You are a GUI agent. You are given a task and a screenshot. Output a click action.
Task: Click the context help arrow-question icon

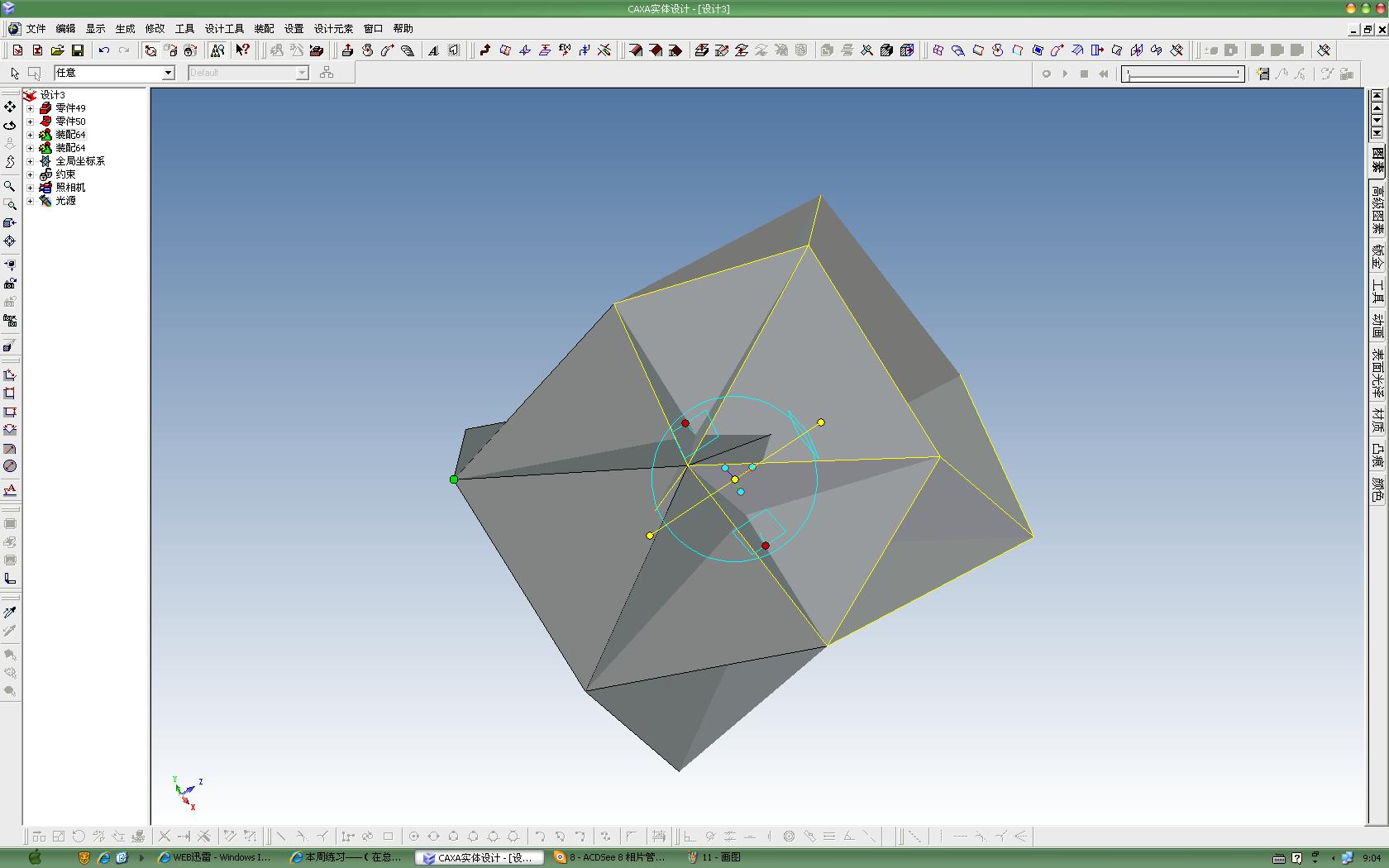coord(242,50)
